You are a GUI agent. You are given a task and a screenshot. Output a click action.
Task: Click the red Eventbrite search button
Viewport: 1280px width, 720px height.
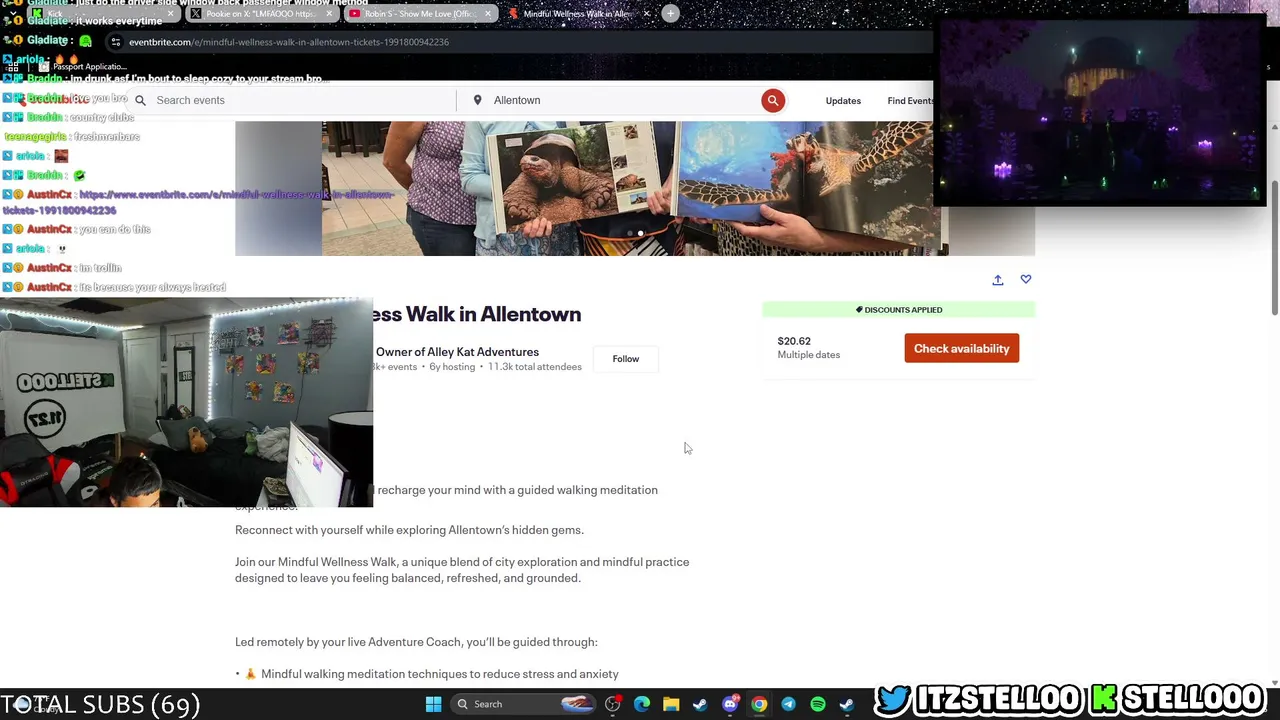[773, 100]
